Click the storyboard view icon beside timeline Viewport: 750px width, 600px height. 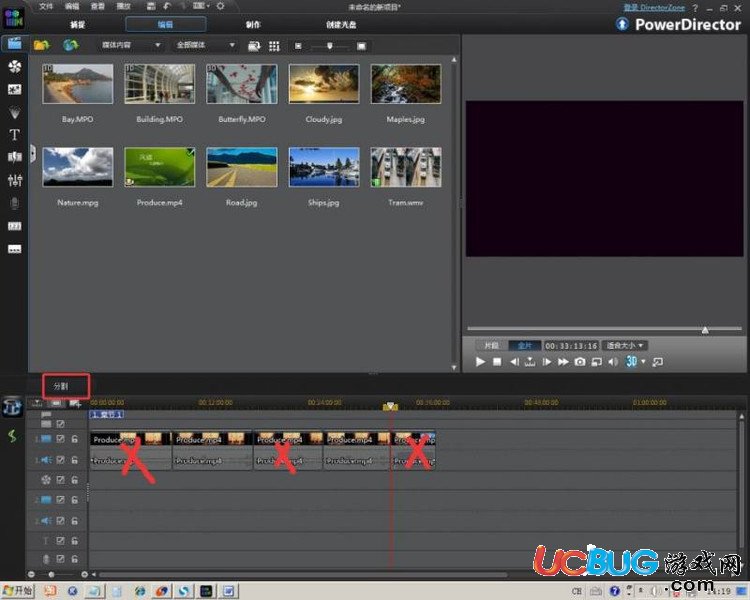56,403
